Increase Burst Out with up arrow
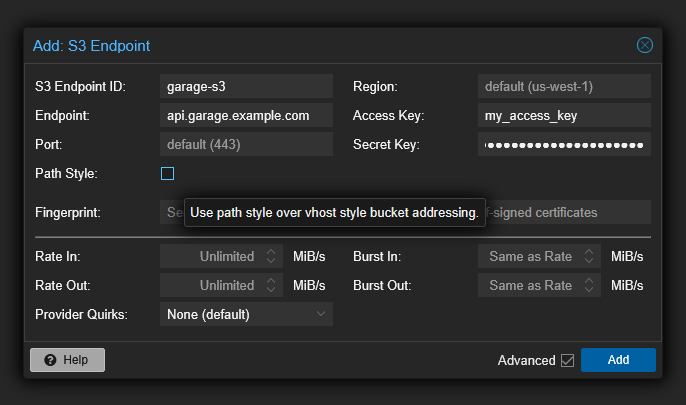This screenshot has width=686, height=405. pos(589,280)
